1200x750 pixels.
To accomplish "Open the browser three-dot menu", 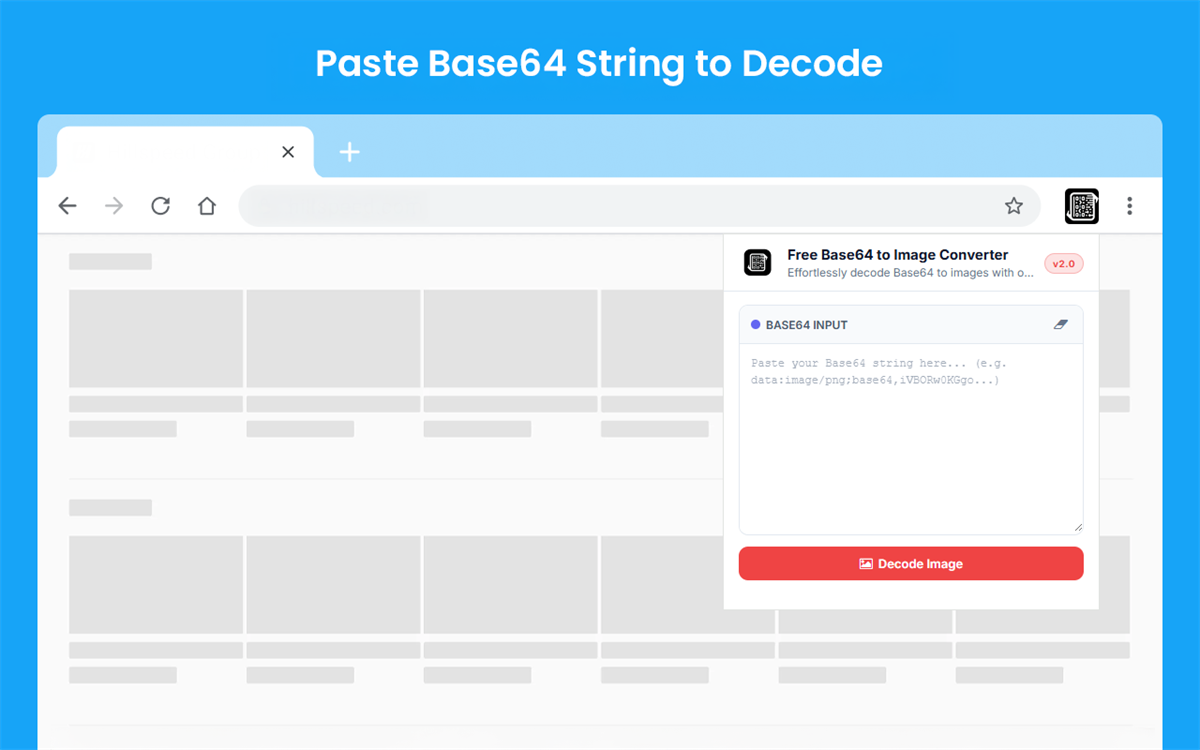I will point(1129,206).
